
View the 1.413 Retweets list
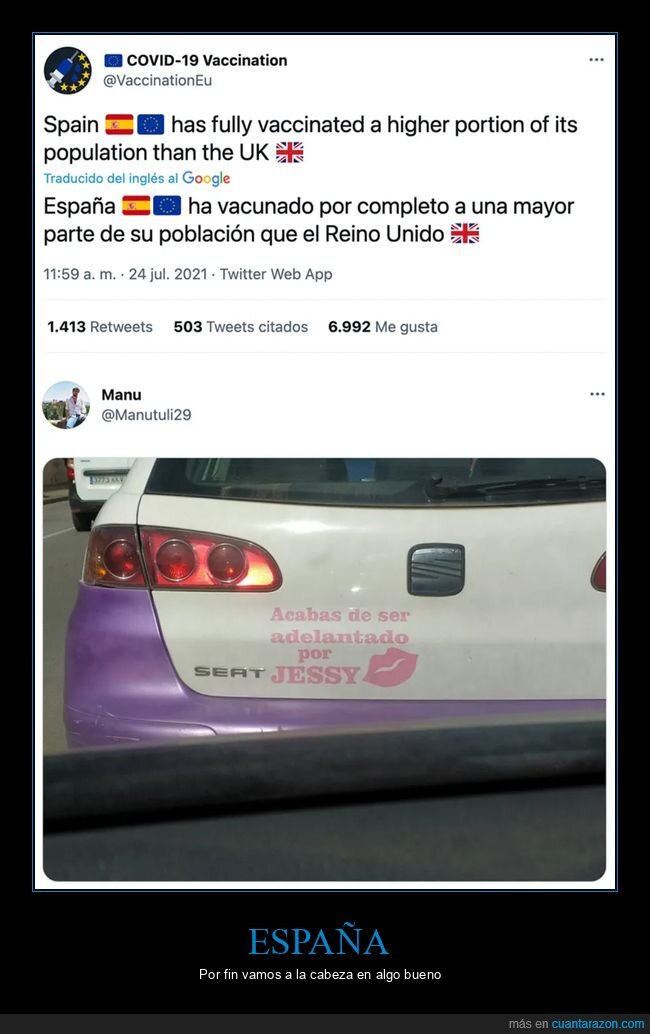click(x=100, y=326)
